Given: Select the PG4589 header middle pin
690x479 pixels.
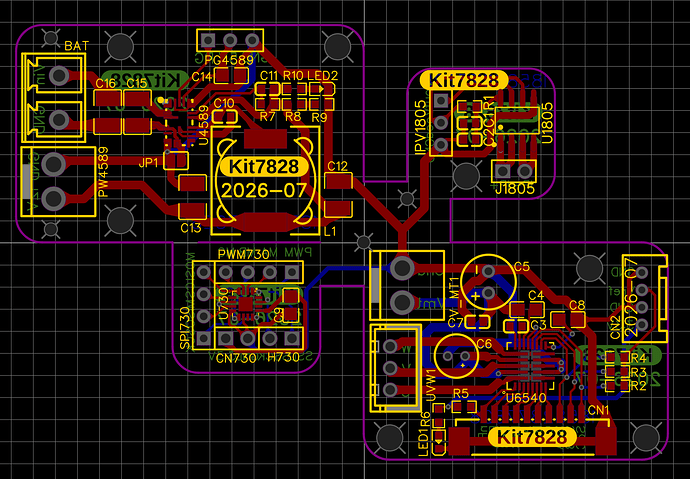Looking at the screenshot, I should [x=230, y=40].
